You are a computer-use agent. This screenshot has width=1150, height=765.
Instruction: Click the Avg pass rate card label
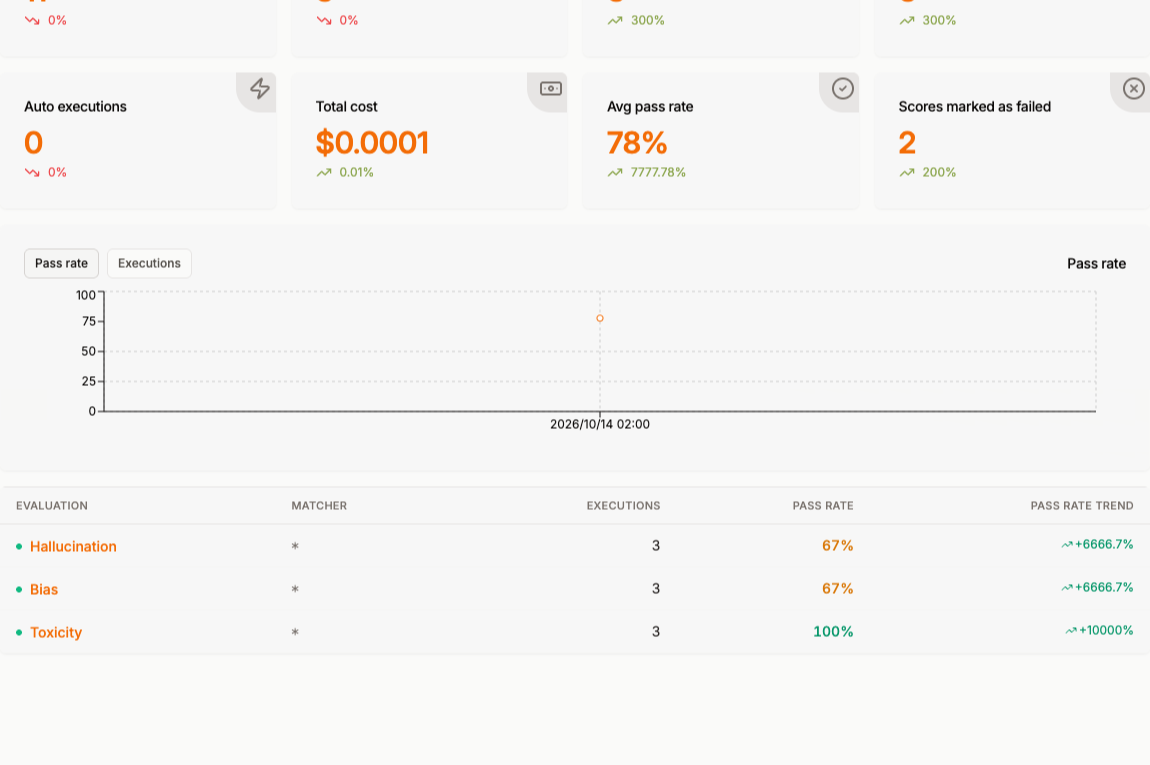[650, 107]
